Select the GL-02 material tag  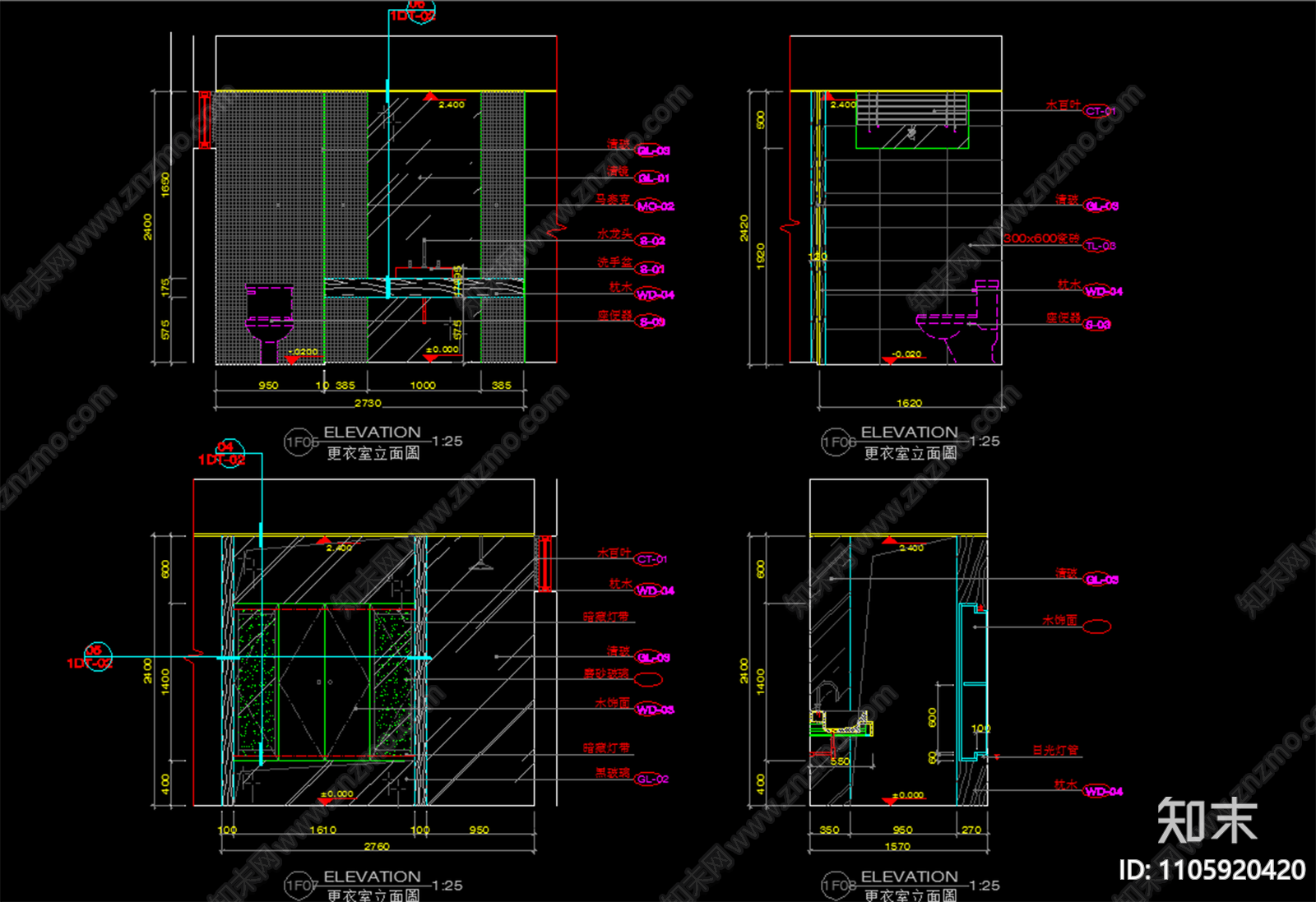tap(652, 779)
